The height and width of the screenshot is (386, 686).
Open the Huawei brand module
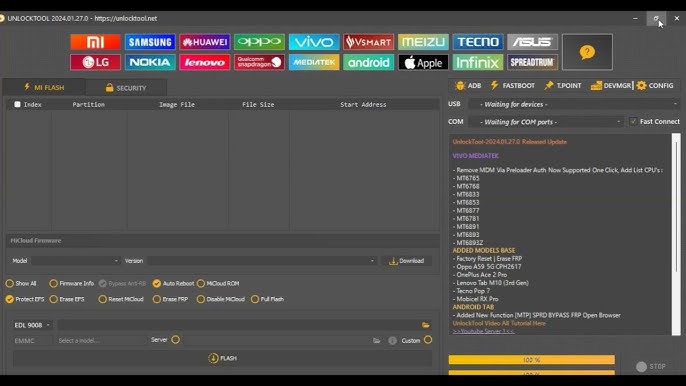205,42
